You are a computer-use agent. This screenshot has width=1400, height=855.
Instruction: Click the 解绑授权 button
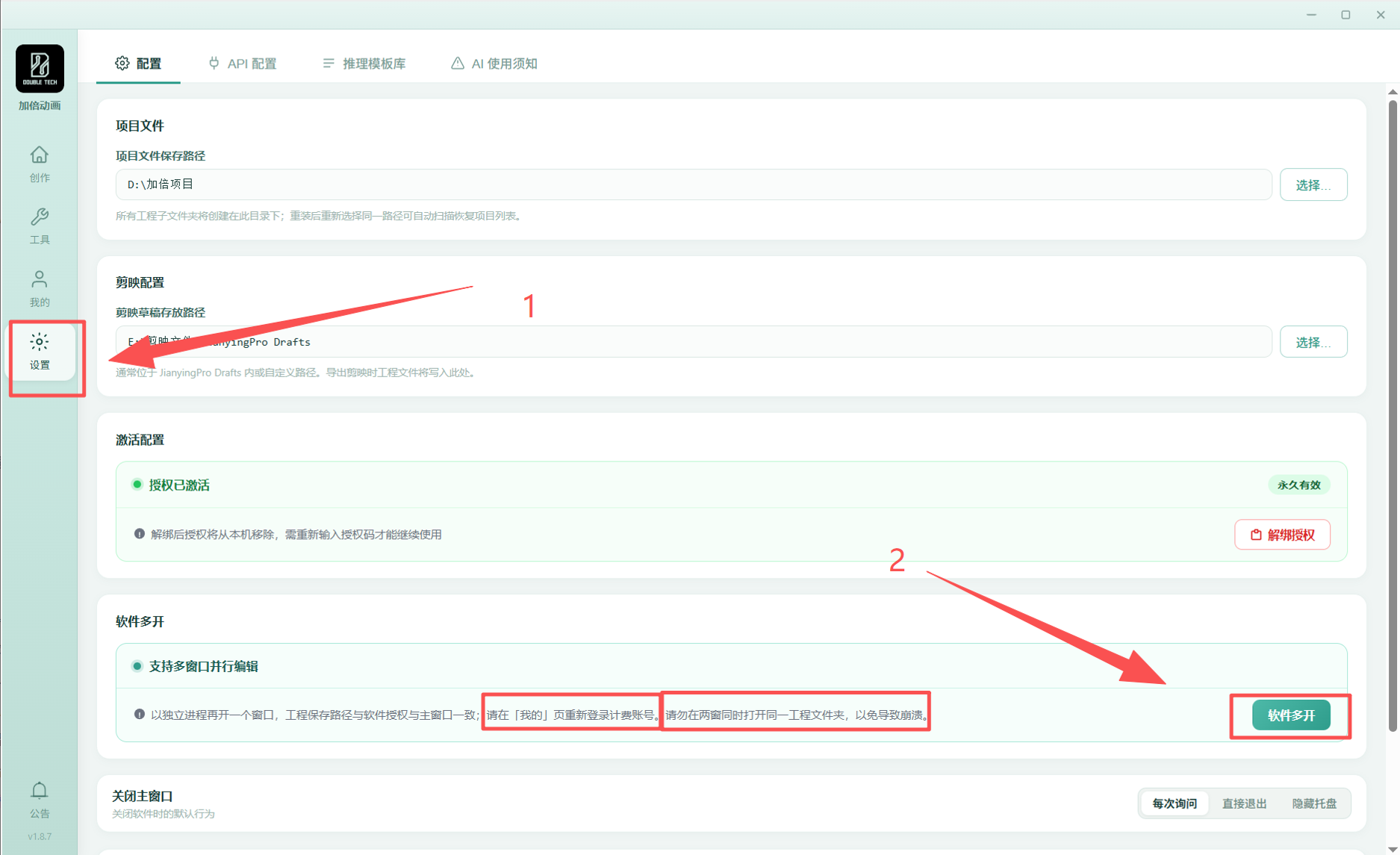pos(1282,535)
